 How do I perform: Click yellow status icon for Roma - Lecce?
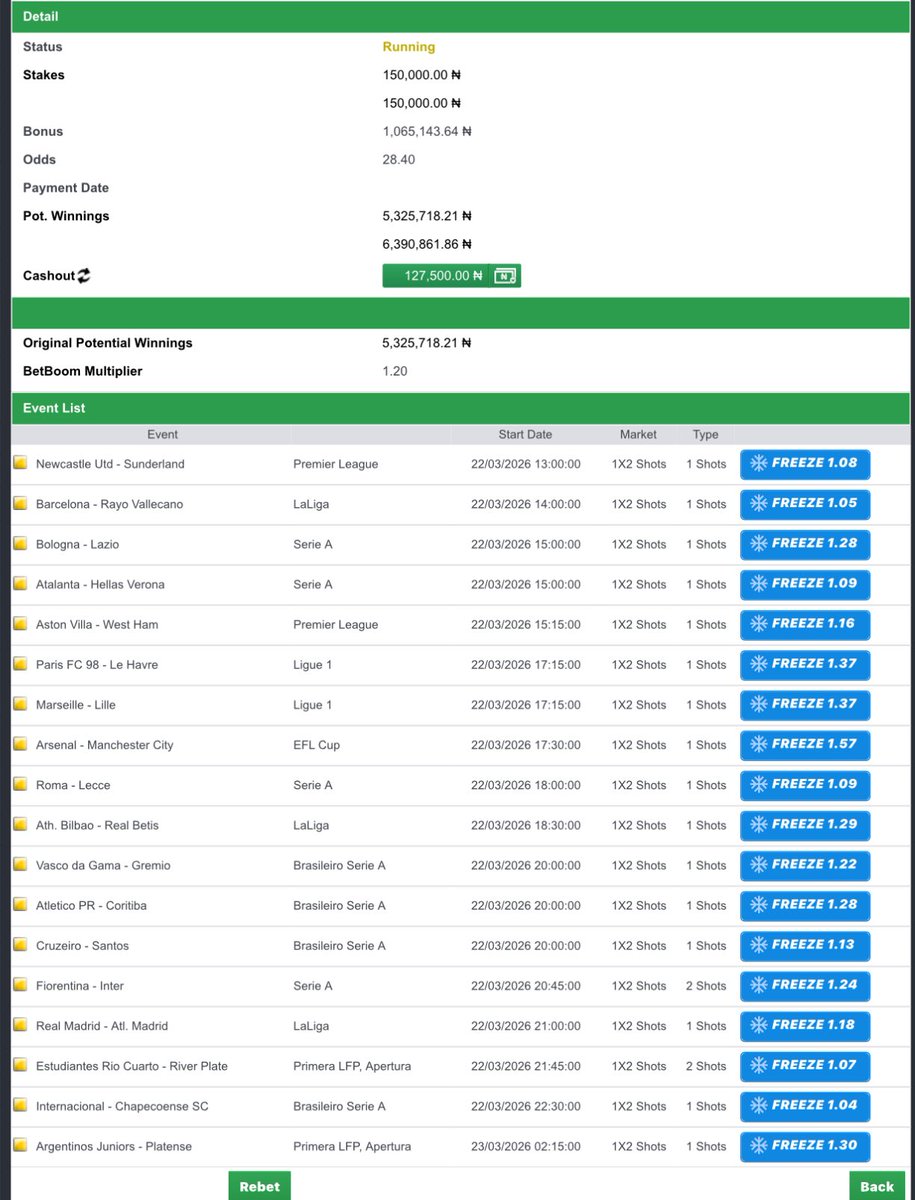click(20, 784)
